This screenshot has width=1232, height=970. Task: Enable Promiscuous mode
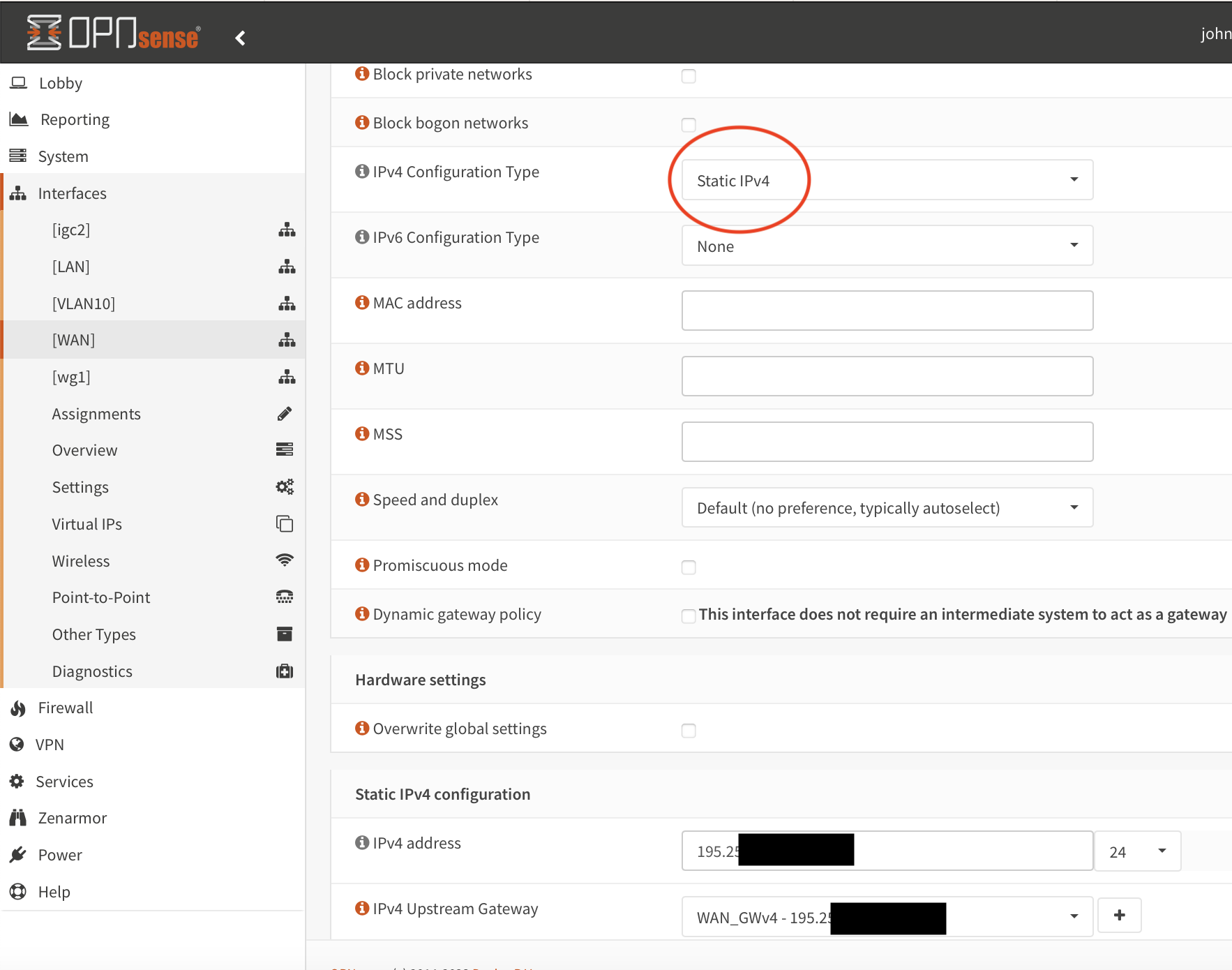pos(689,567)
